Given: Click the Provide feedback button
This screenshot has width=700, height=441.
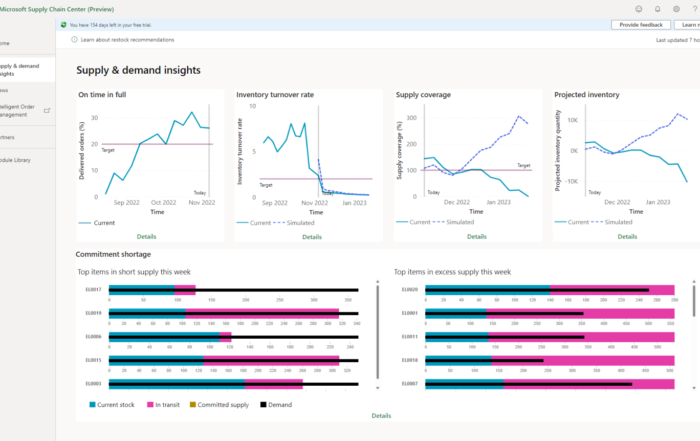Looking at the screenshot, I should pyautogui.click(x=641, y=25).
